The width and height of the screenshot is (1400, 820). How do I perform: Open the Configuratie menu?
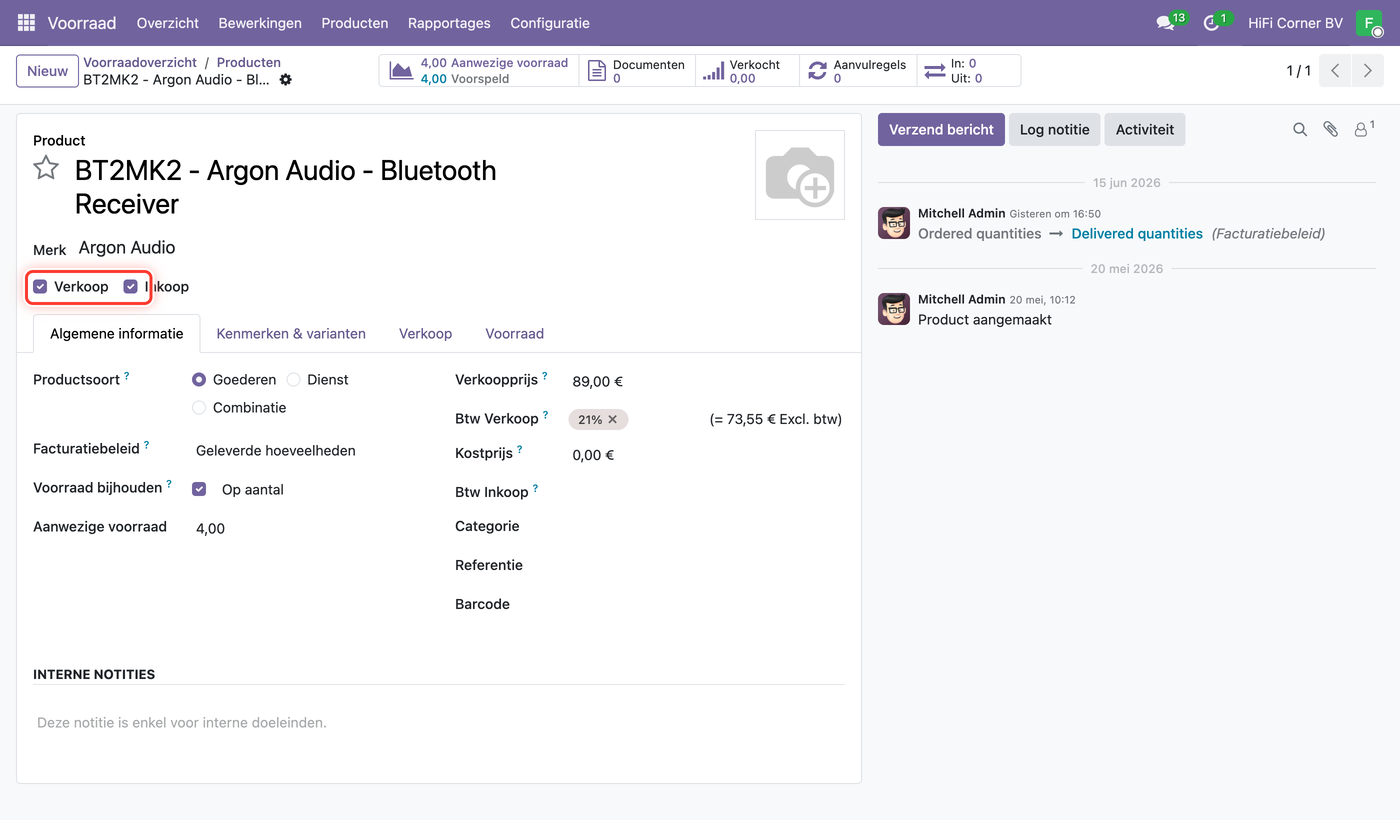tap(550, 22)
